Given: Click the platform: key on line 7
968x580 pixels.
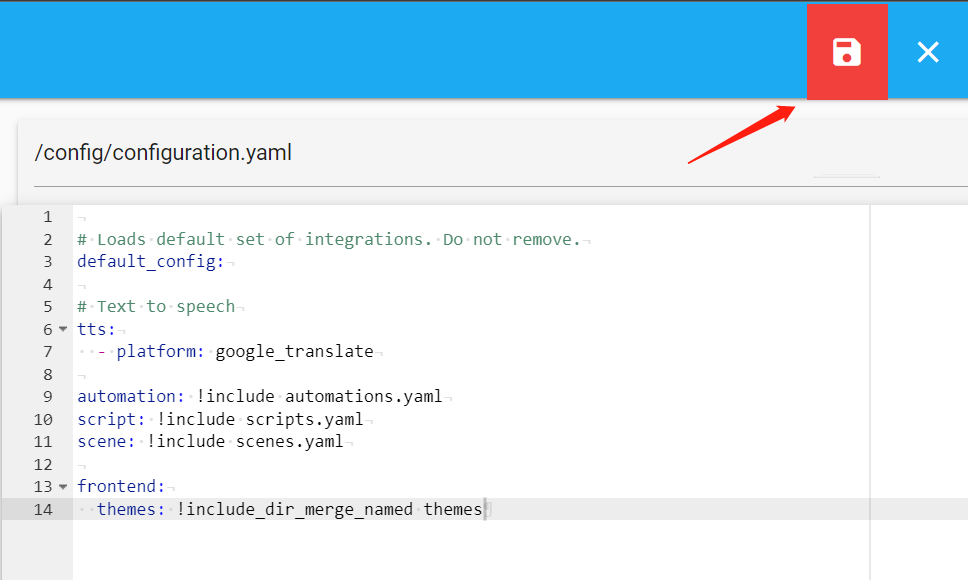Looking at the screenshot, I should 161,352.
